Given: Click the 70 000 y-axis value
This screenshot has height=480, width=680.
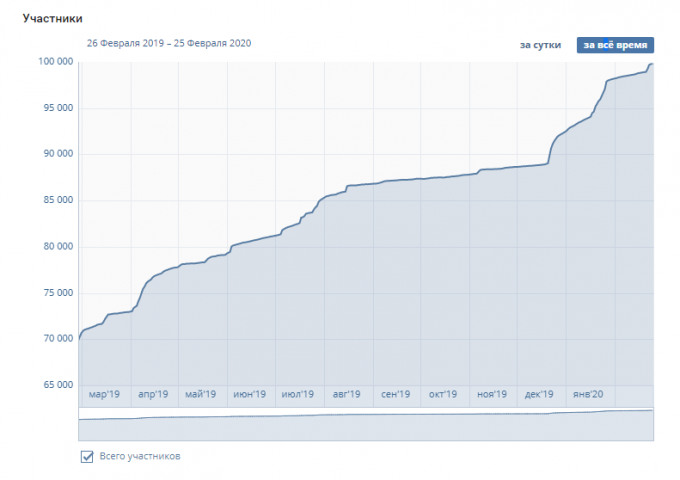Looking at the screenshot, I should tap(58, 339).
